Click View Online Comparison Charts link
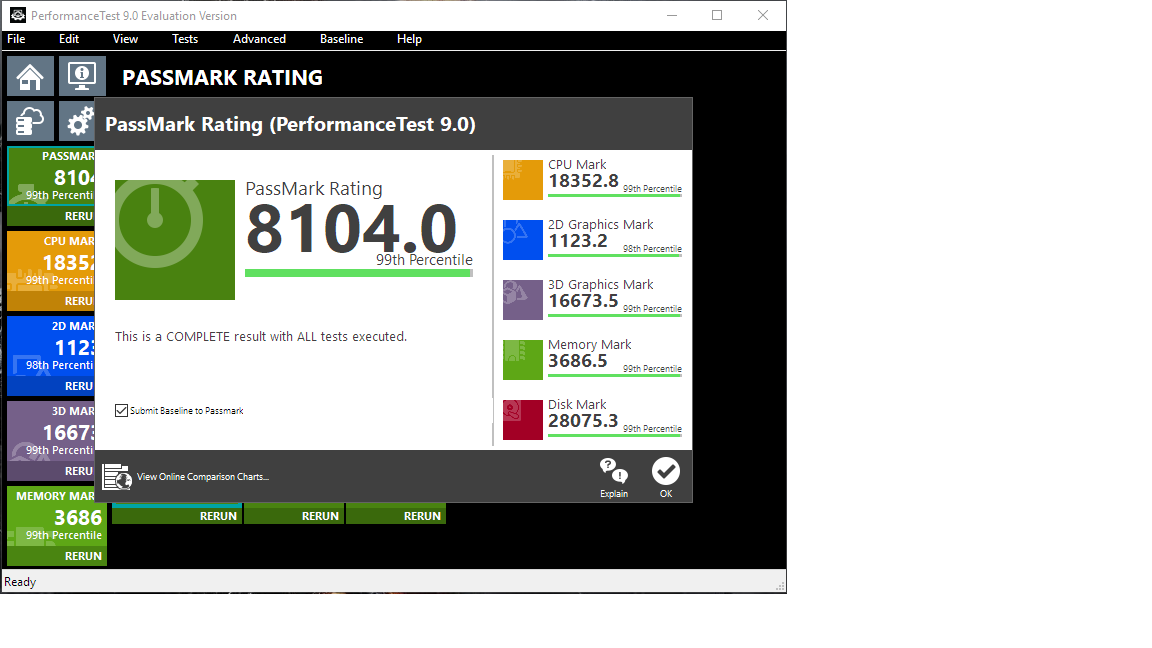 203,477
